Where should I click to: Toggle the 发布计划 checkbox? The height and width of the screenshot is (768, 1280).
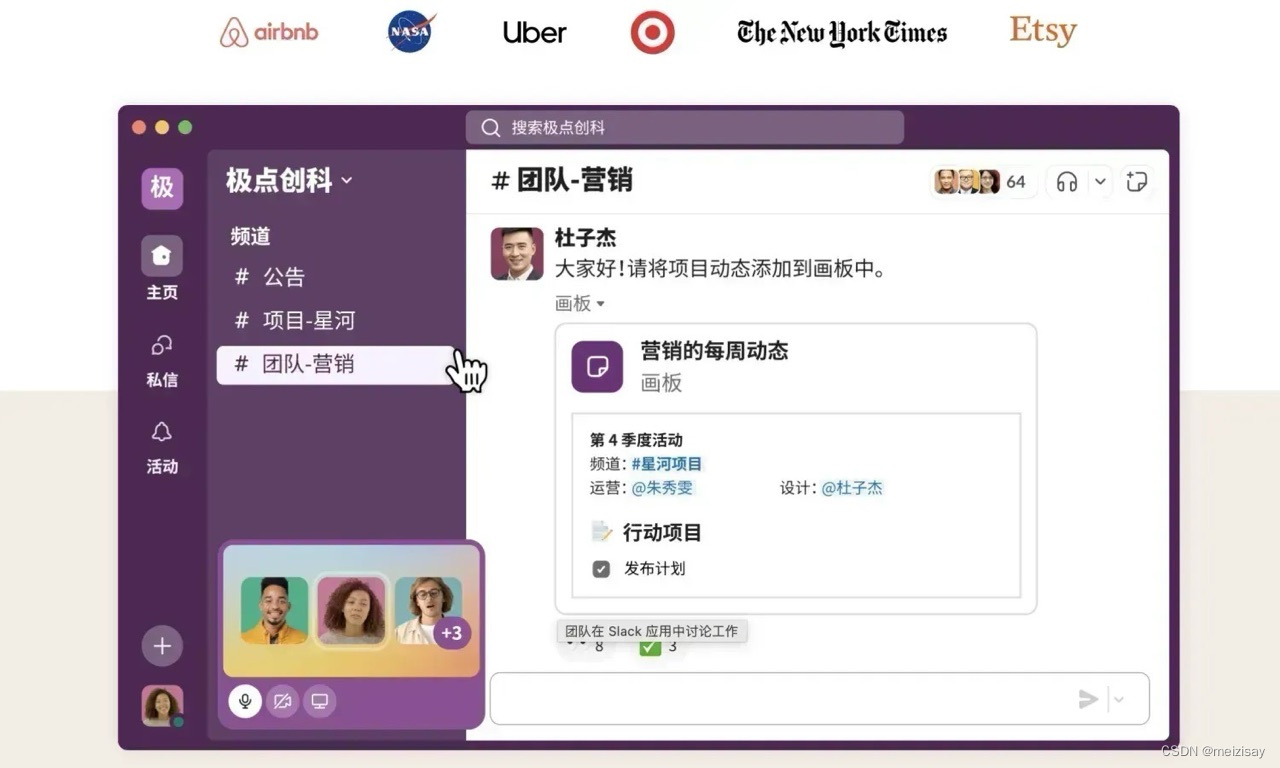[601, 569]
